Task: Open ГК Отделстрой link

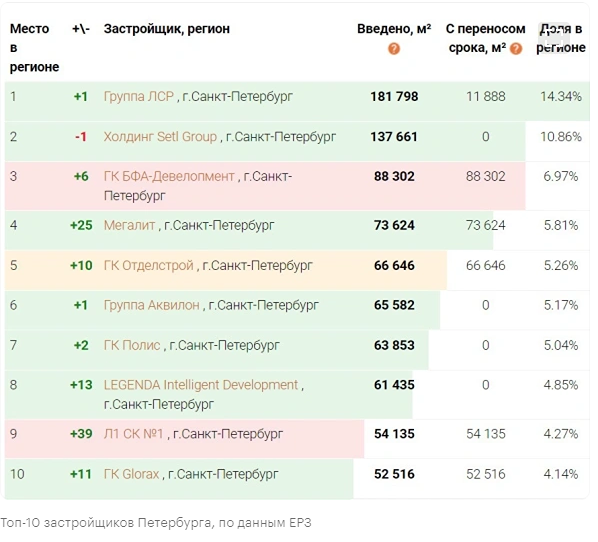Action: (x=149, y=265)
